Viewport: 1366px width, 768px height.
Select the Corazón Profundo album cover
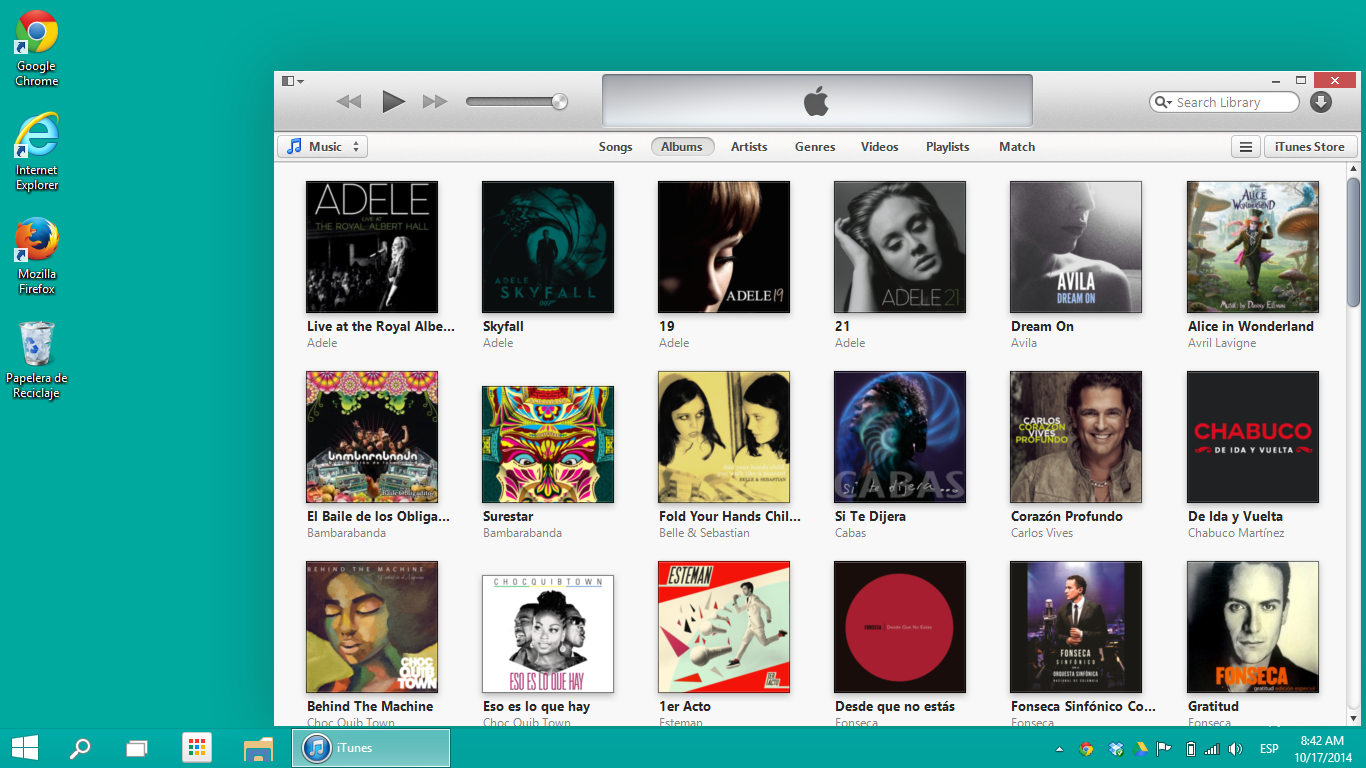1076,437
